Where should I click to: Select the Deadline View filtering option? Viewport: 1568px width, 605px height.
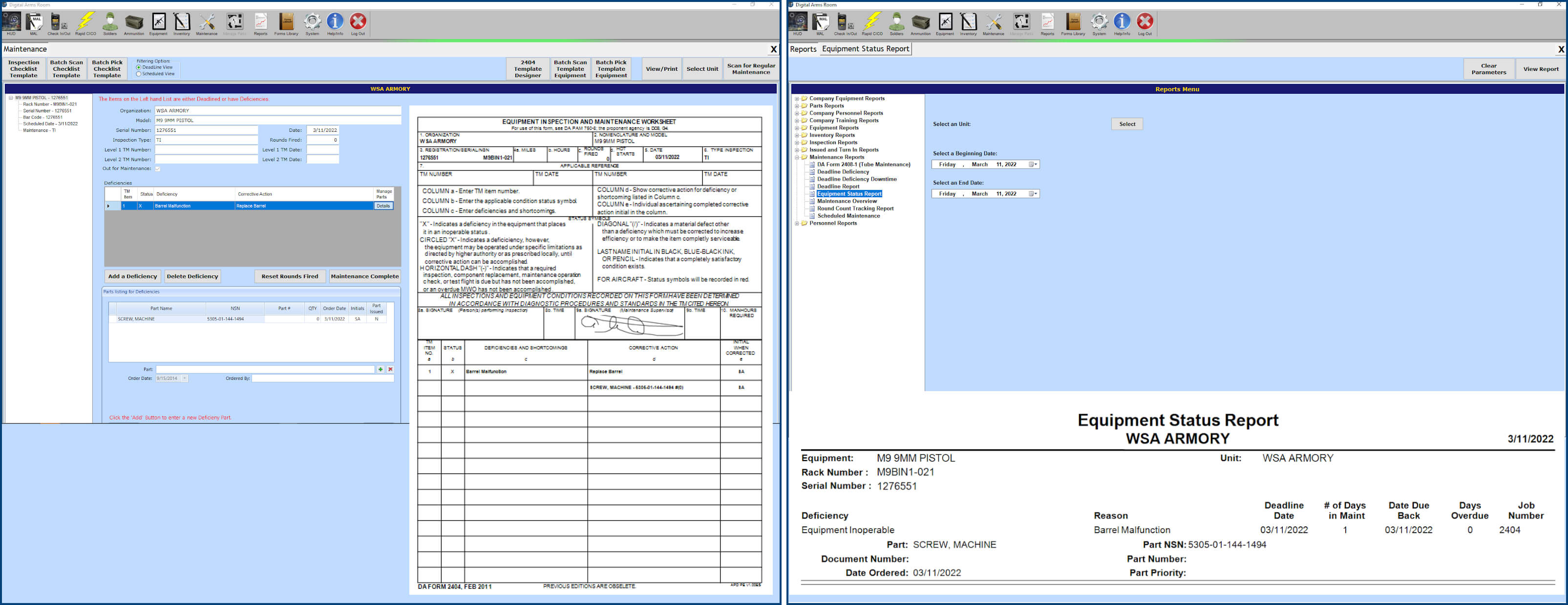139,67
